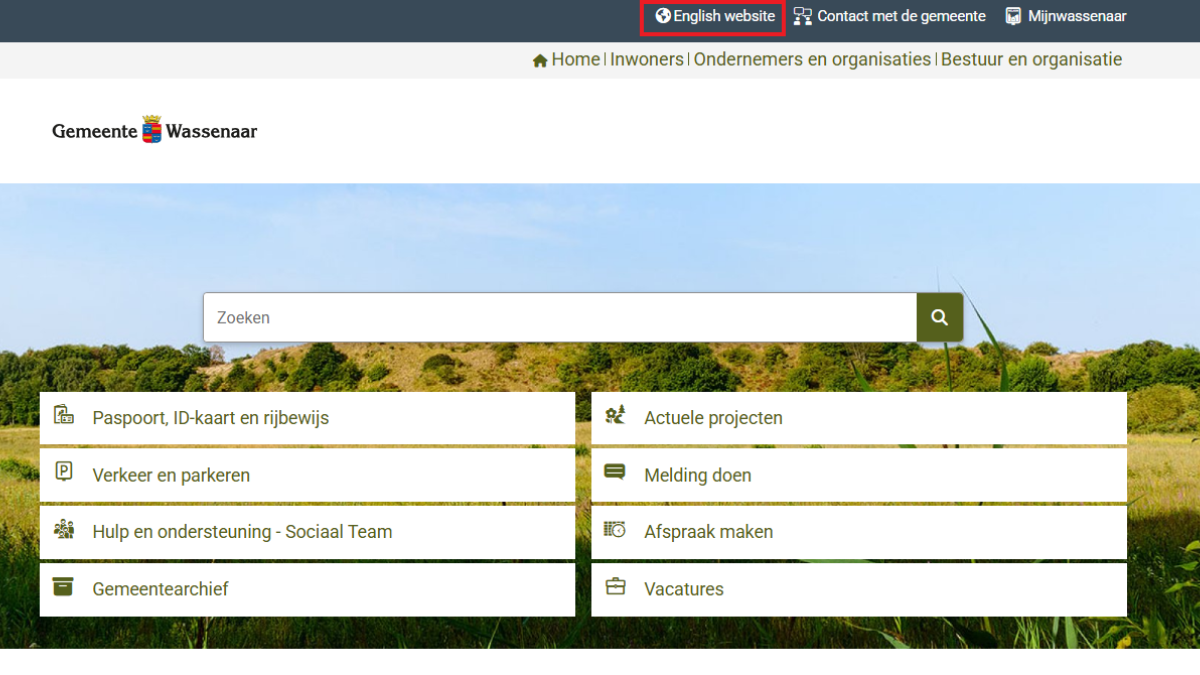This screenshot has width=1200, height=675.
Task: Click the globe icon for English website
Action: coord(662,16)
